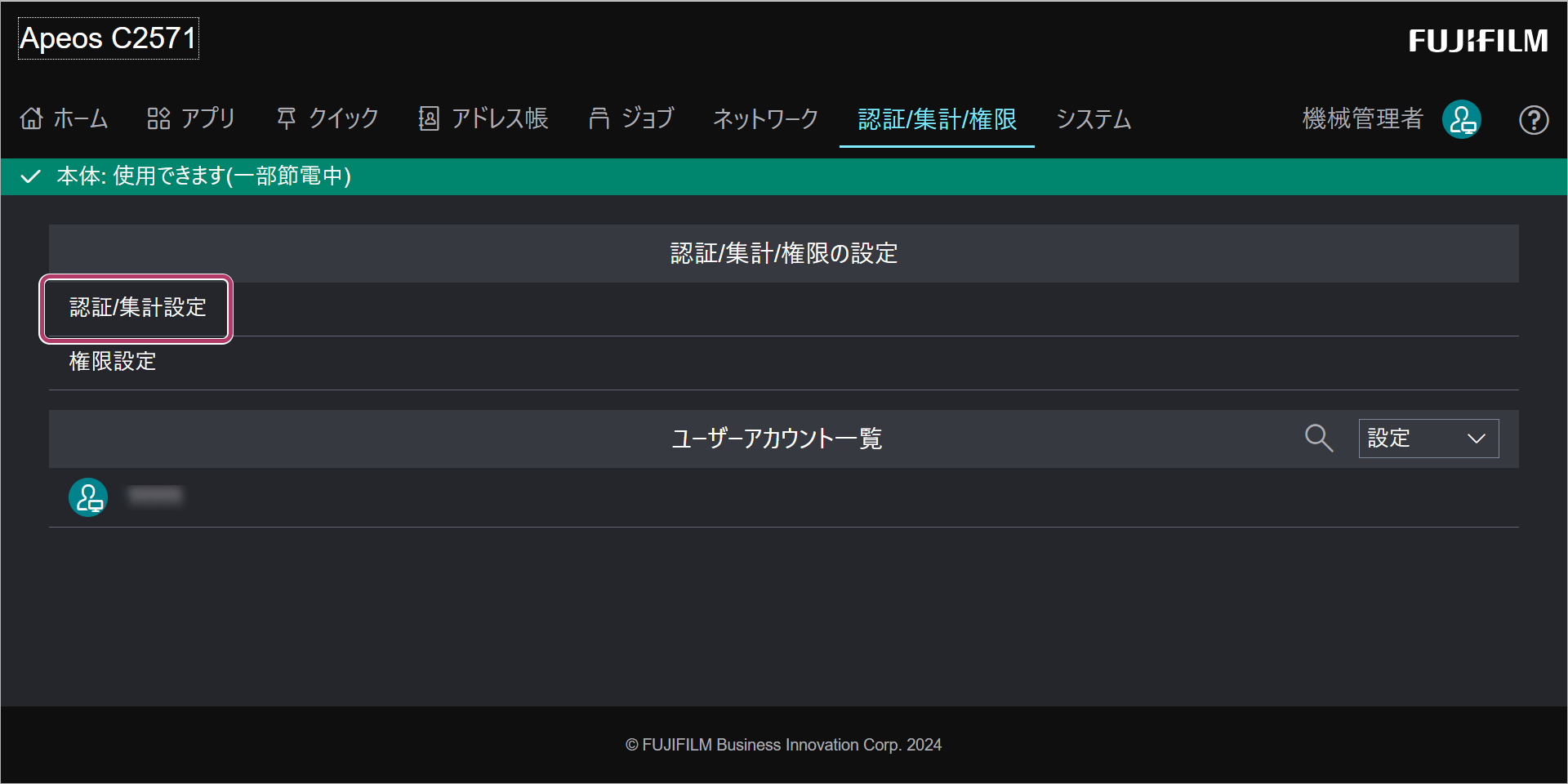
Task: Click the ジョブ printer icon
Action: coord(599,118)
